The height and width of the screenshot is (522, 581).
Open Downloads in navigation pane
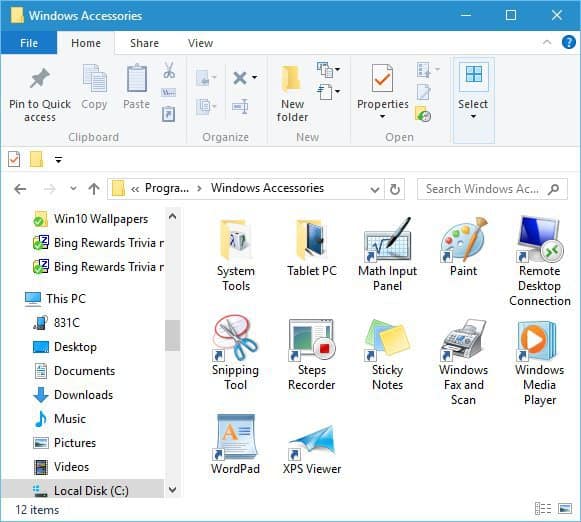(73, 395)
